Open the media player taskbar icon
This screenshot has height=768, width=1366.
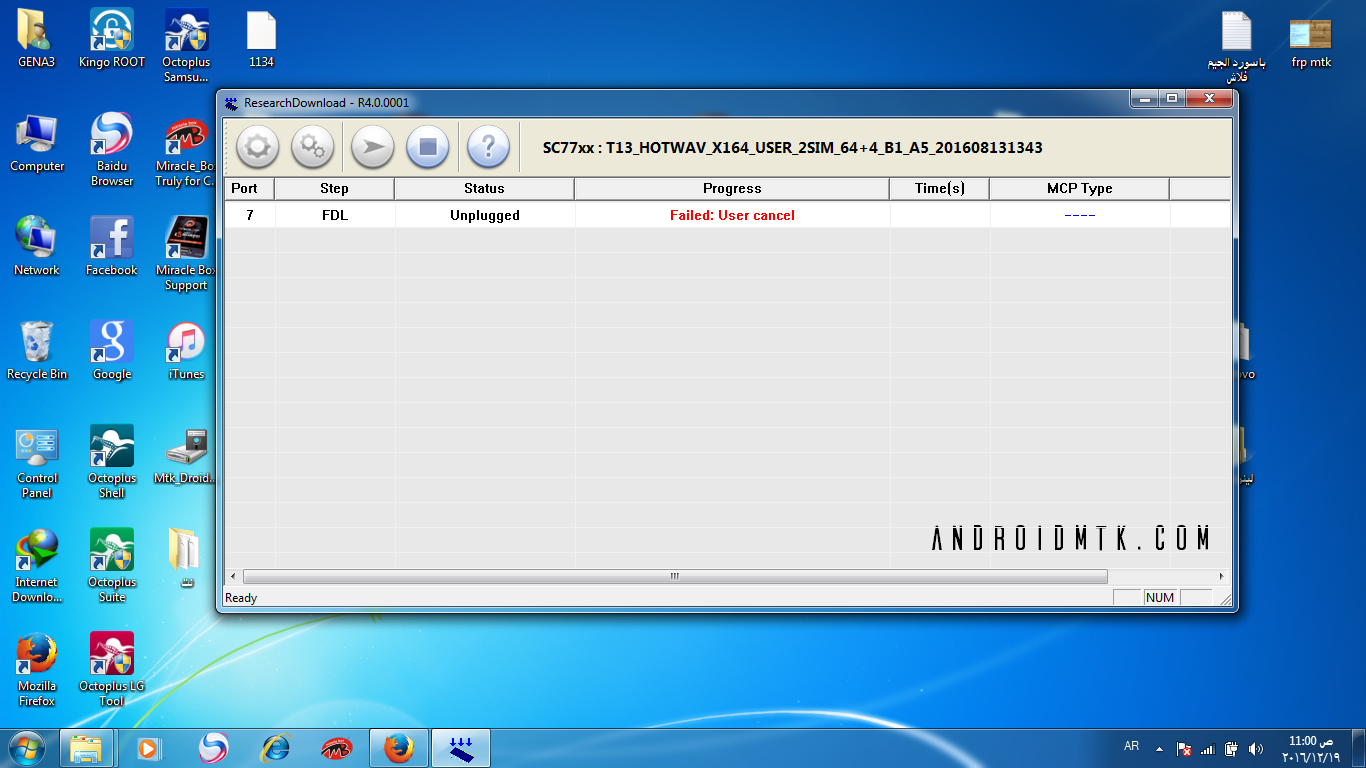(x=149, y=748)
